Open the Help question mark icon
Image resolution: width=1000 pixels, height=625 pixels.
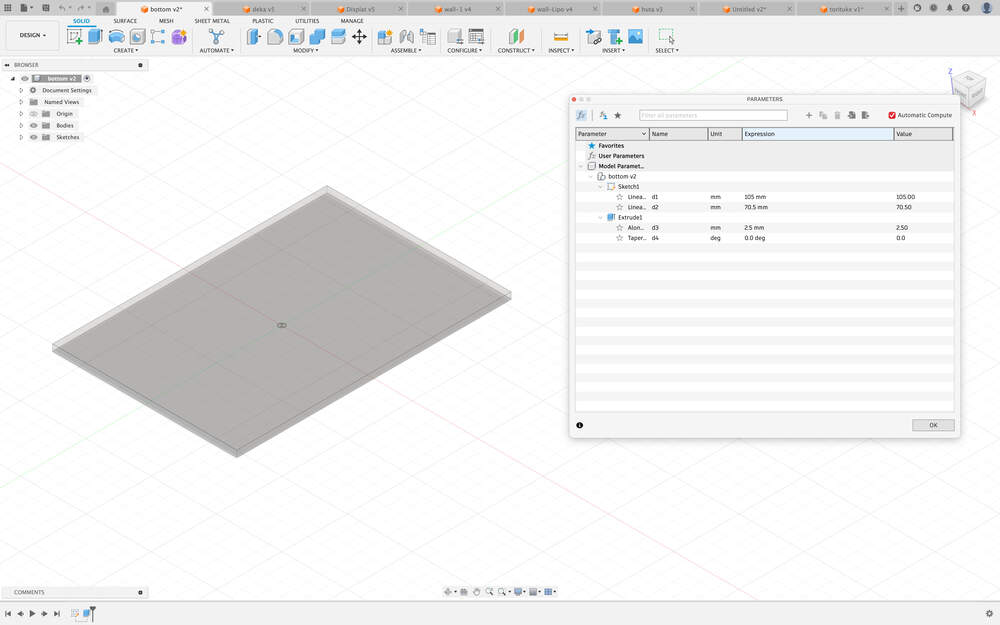click(x=966, y=8)
